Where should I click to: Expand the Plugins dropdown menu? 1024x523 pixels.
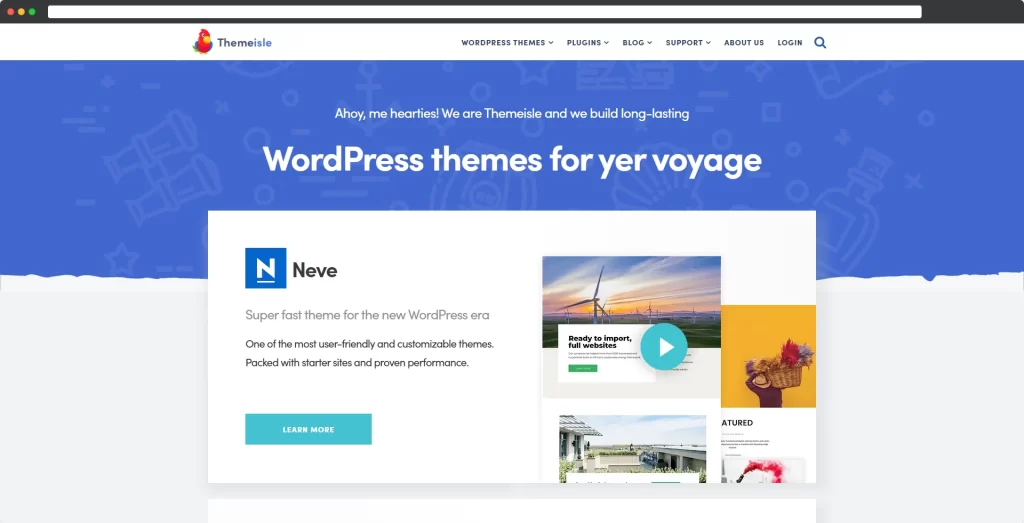click(x=588, y=42)
